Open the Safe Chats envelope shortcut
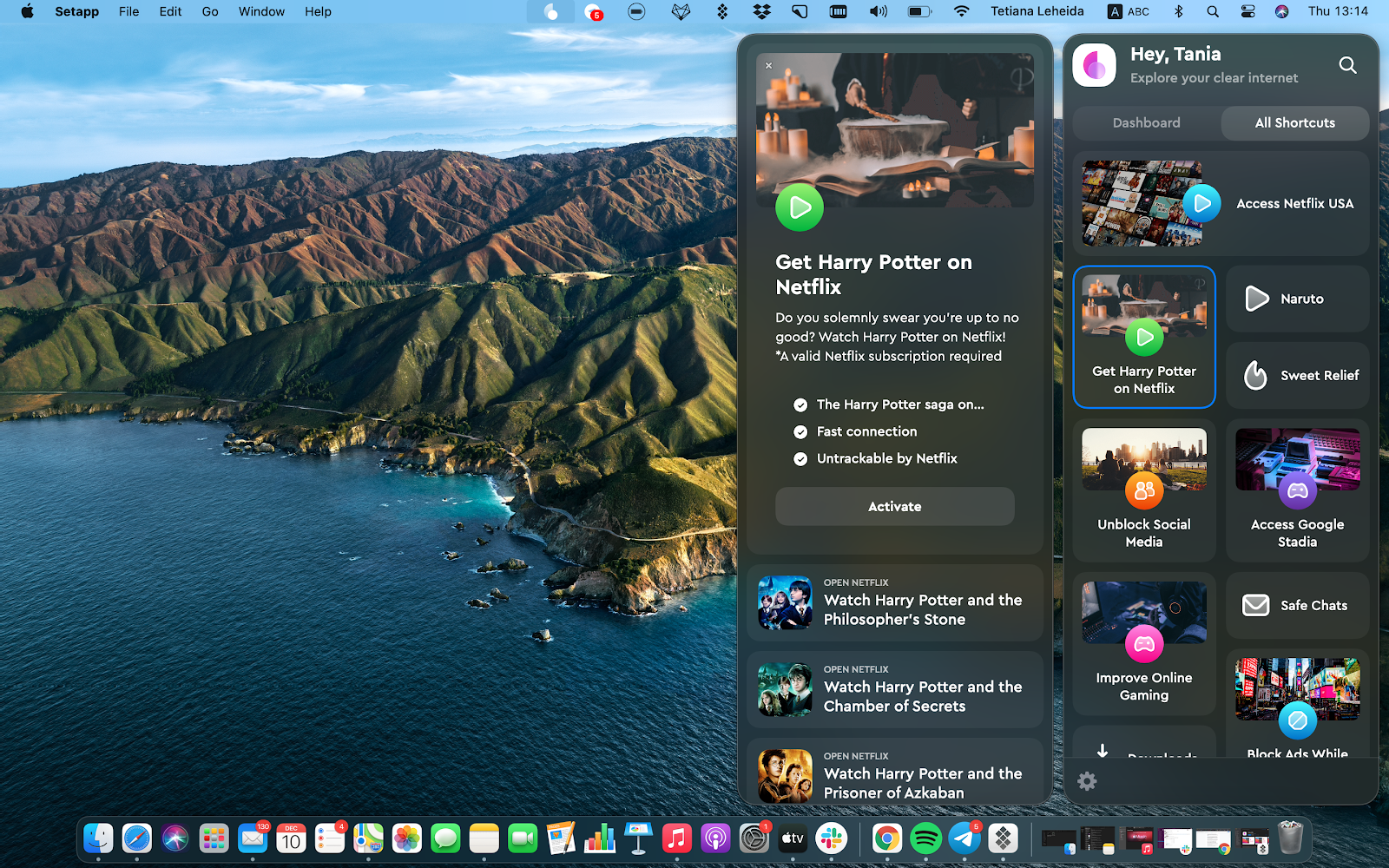 click(1298, 605)
